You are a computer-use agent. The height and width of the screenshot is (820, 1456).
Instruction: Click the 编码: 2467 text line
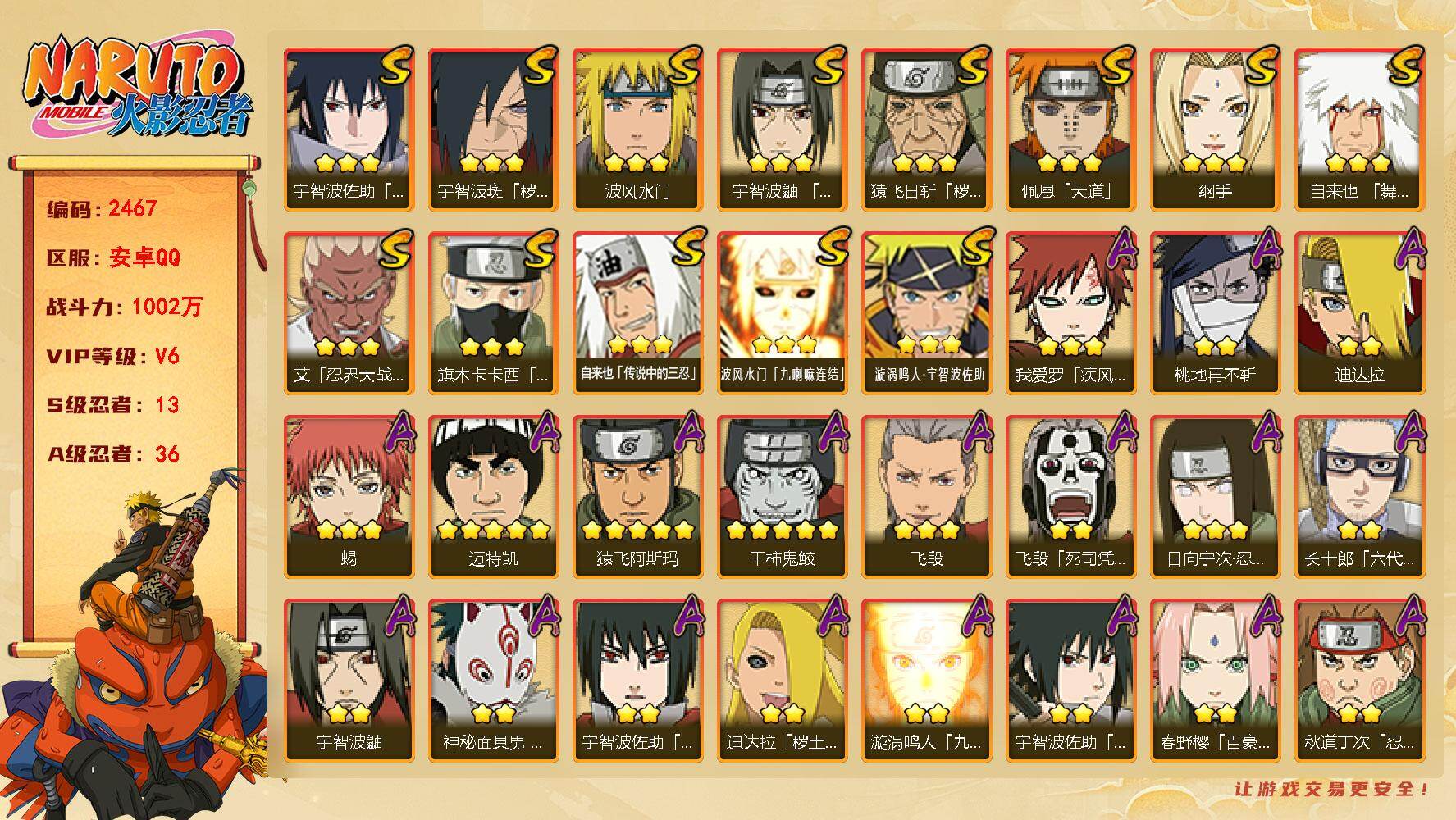tap(102, 208)
